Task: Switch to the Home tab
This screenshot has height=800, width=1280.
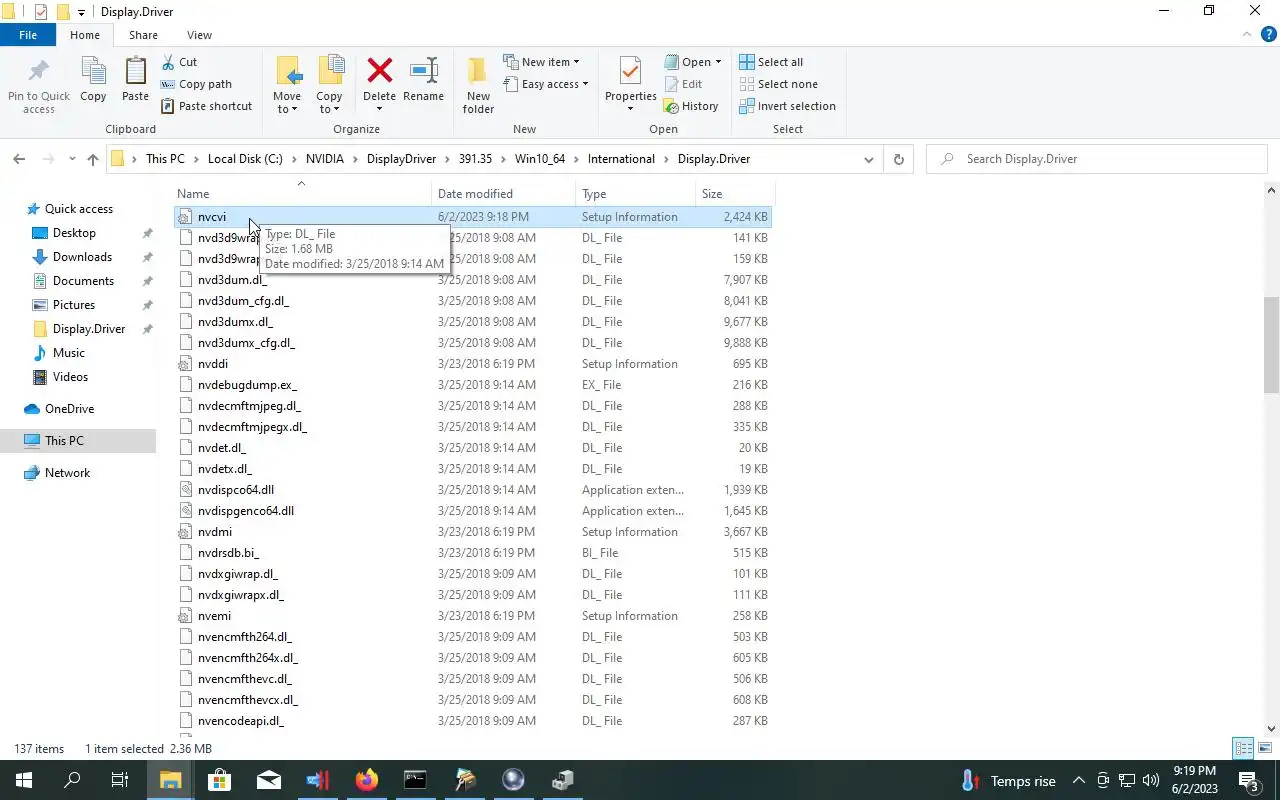Action: tap(84, 35)
